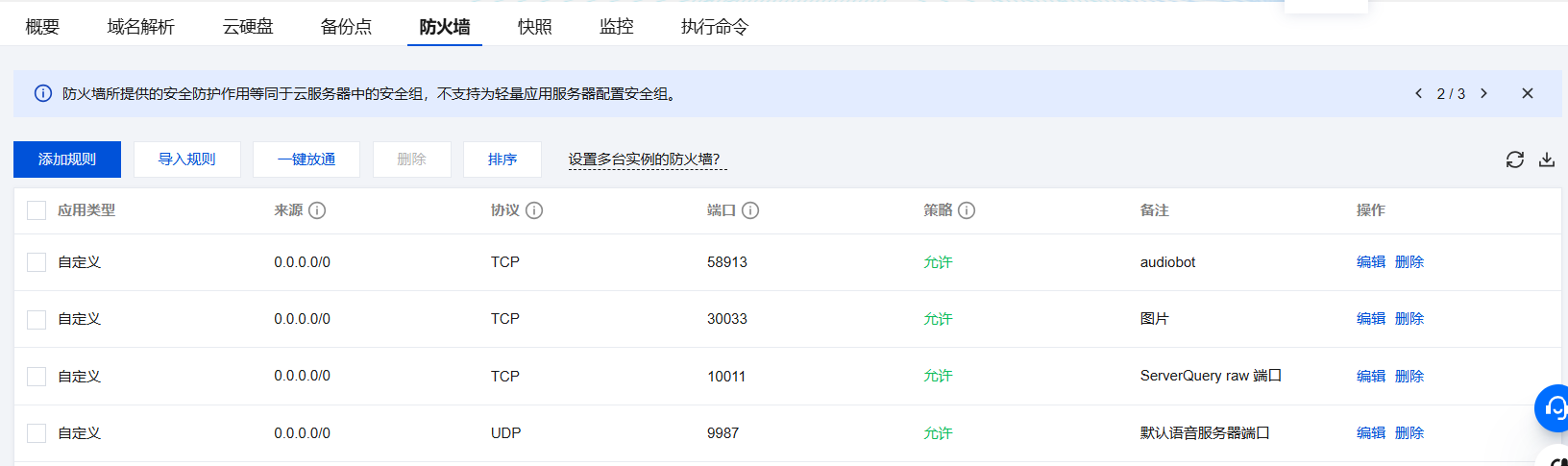Select the checkbox for UDP 9987 rule
Viewport: 1568px width, 466px height.
(37, 433)
